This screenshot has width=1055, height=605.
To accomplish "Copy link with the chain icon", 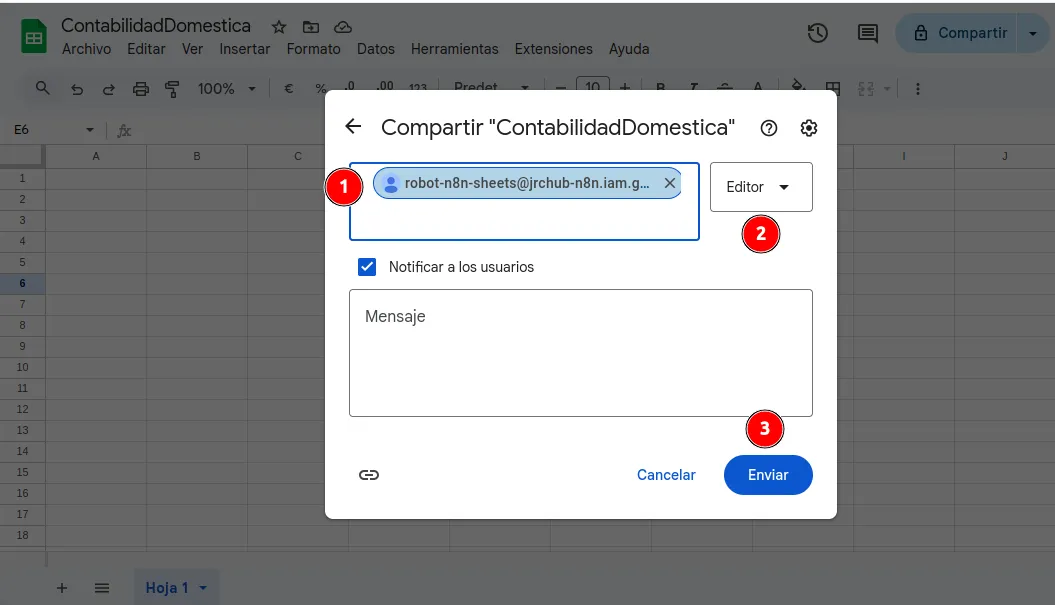I will click(369, 475).
